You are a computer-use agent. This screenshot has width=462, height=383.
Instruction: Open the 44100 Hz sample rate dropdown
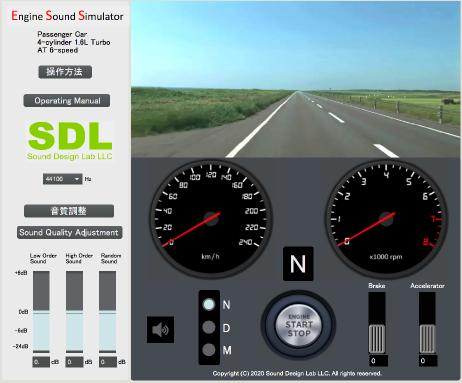tap(62, 179)
